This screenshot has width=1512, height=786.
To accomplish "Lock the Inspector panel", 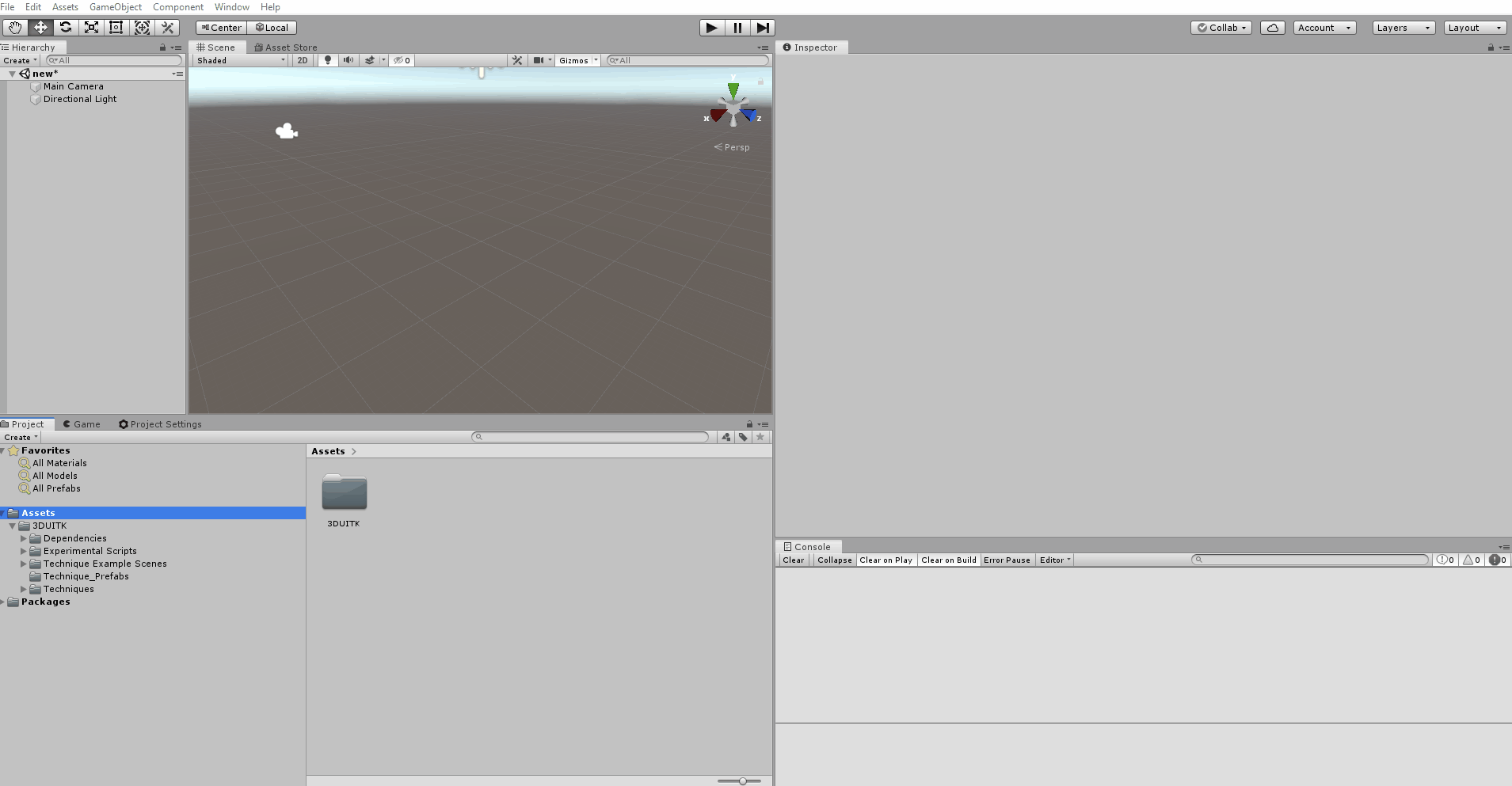I will (x=1491, y=47).
